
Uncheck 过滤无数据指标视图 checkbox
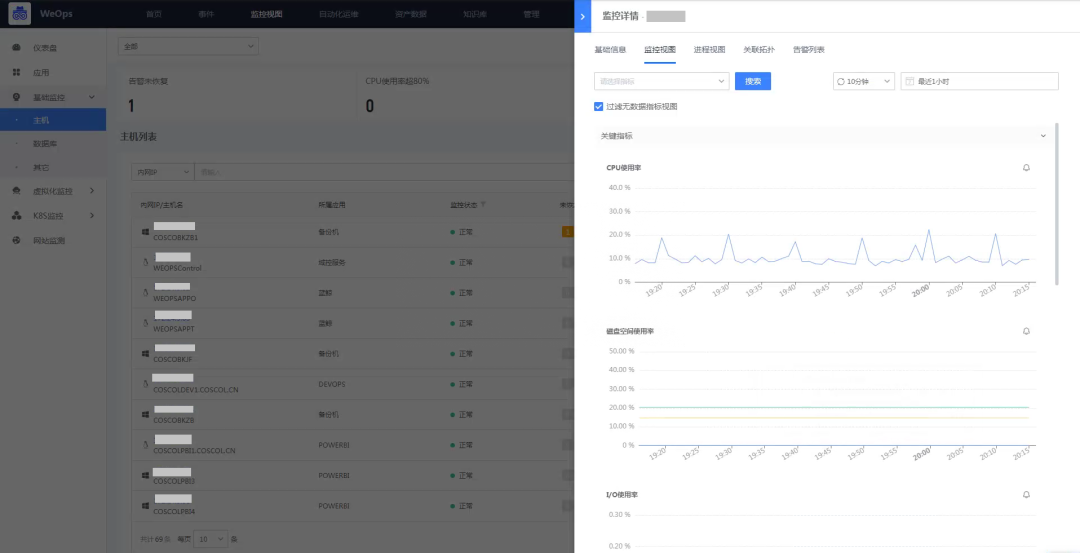599,107
